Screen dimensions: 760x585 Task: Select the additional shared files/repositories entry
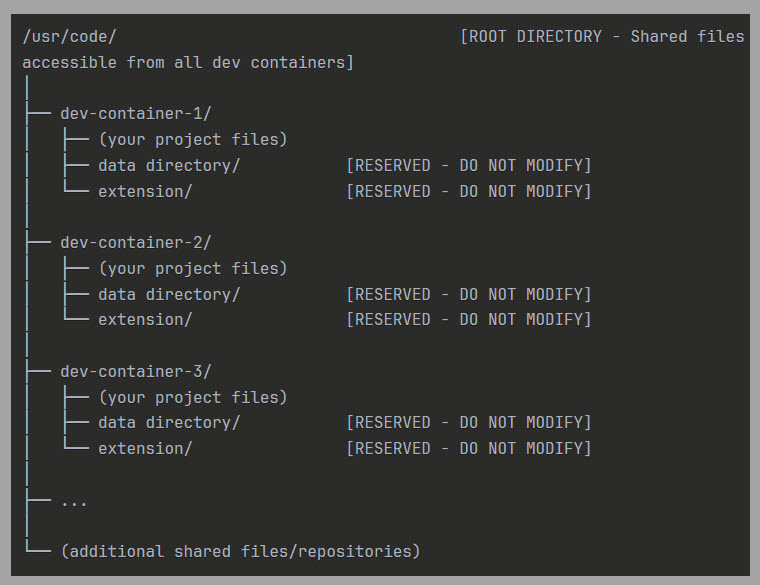pos(240,551)
